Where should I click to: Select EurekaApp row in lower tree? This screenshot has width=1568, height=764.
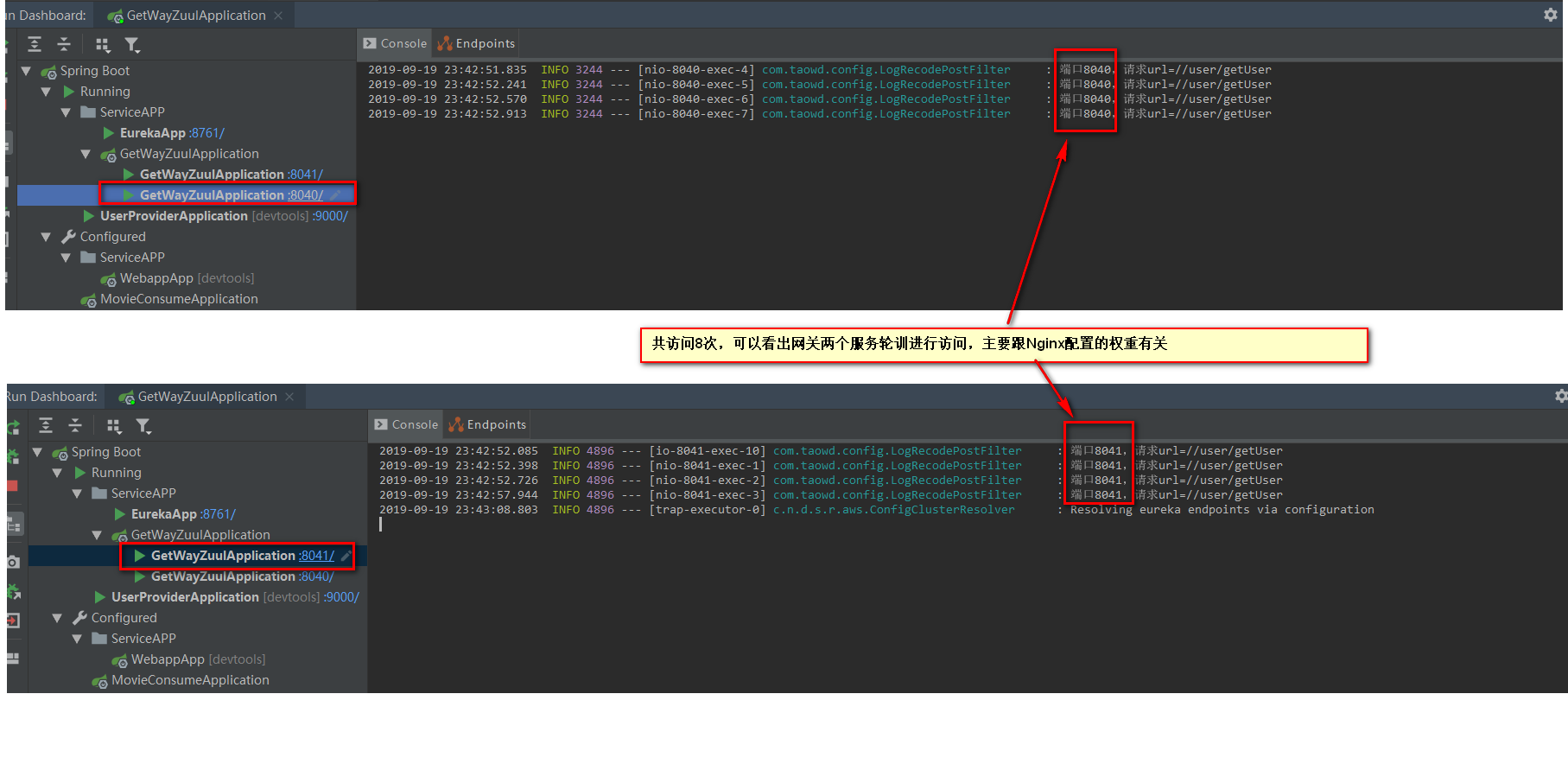point(198,514)
